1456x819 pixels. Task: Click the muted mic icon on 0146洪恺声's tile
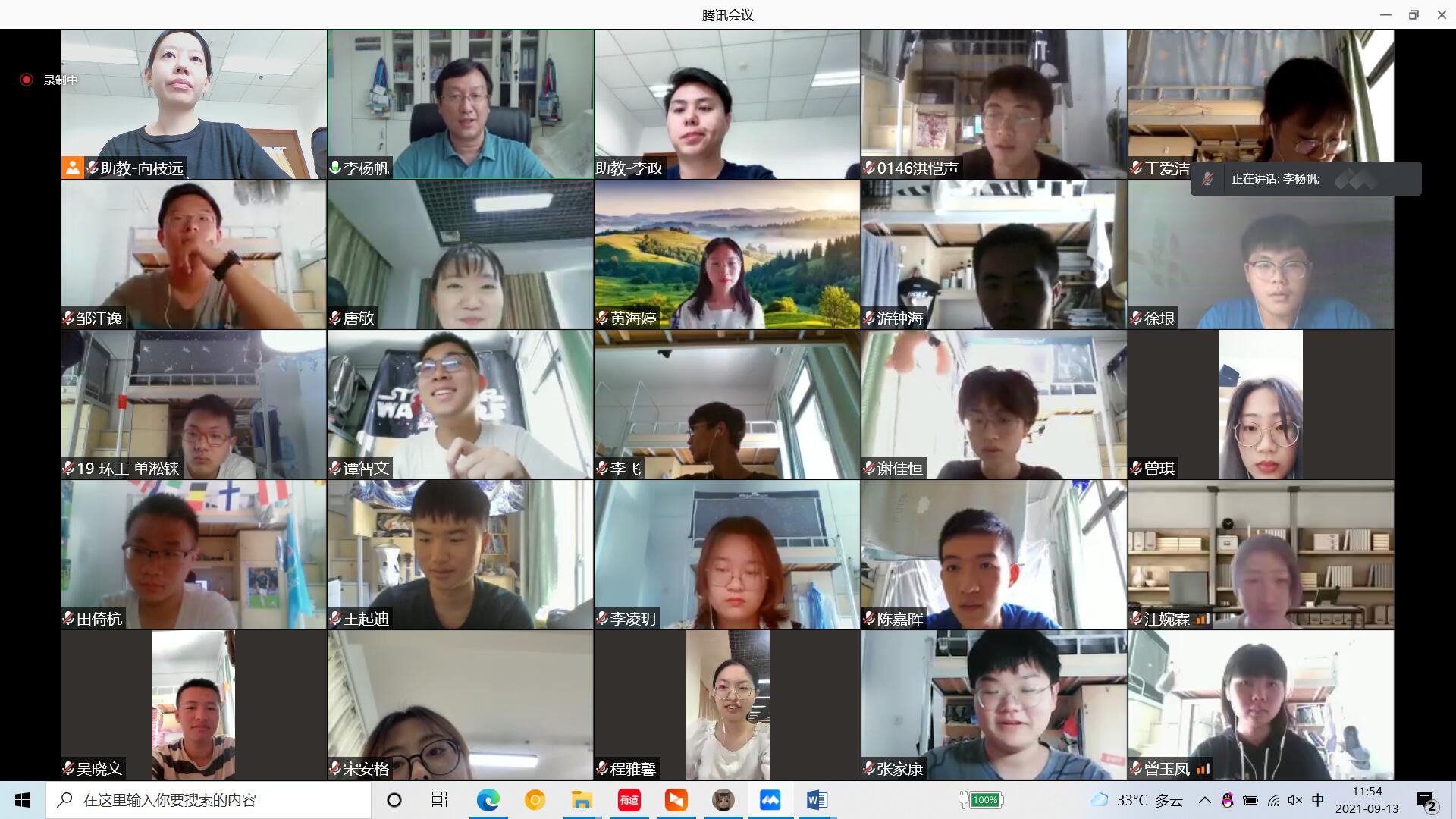coord(869,168)
